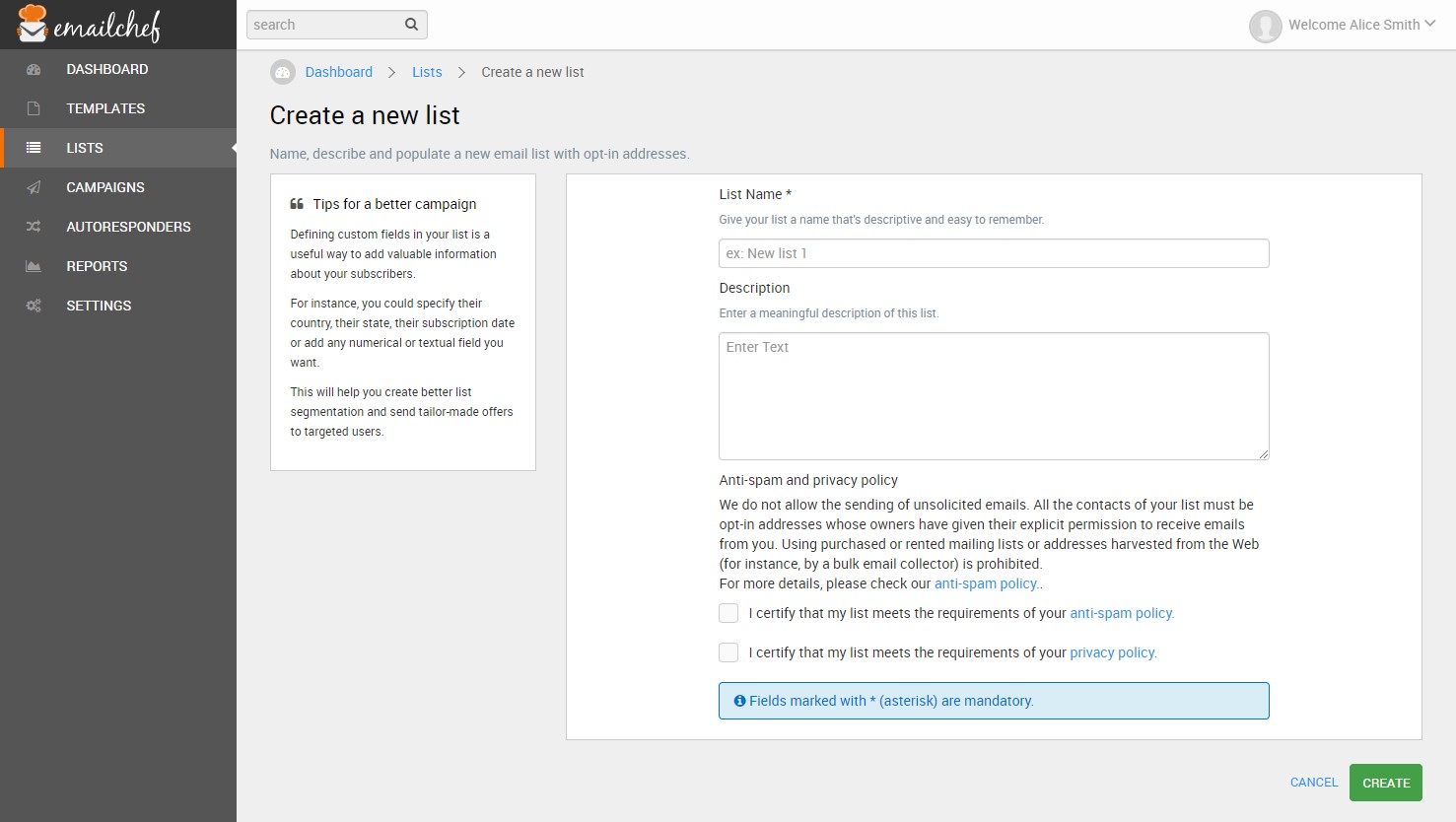This screenshot has width=1456, height=822.
Task: Click the quote icon beside Tips heading
Action: tap(297, 204)
